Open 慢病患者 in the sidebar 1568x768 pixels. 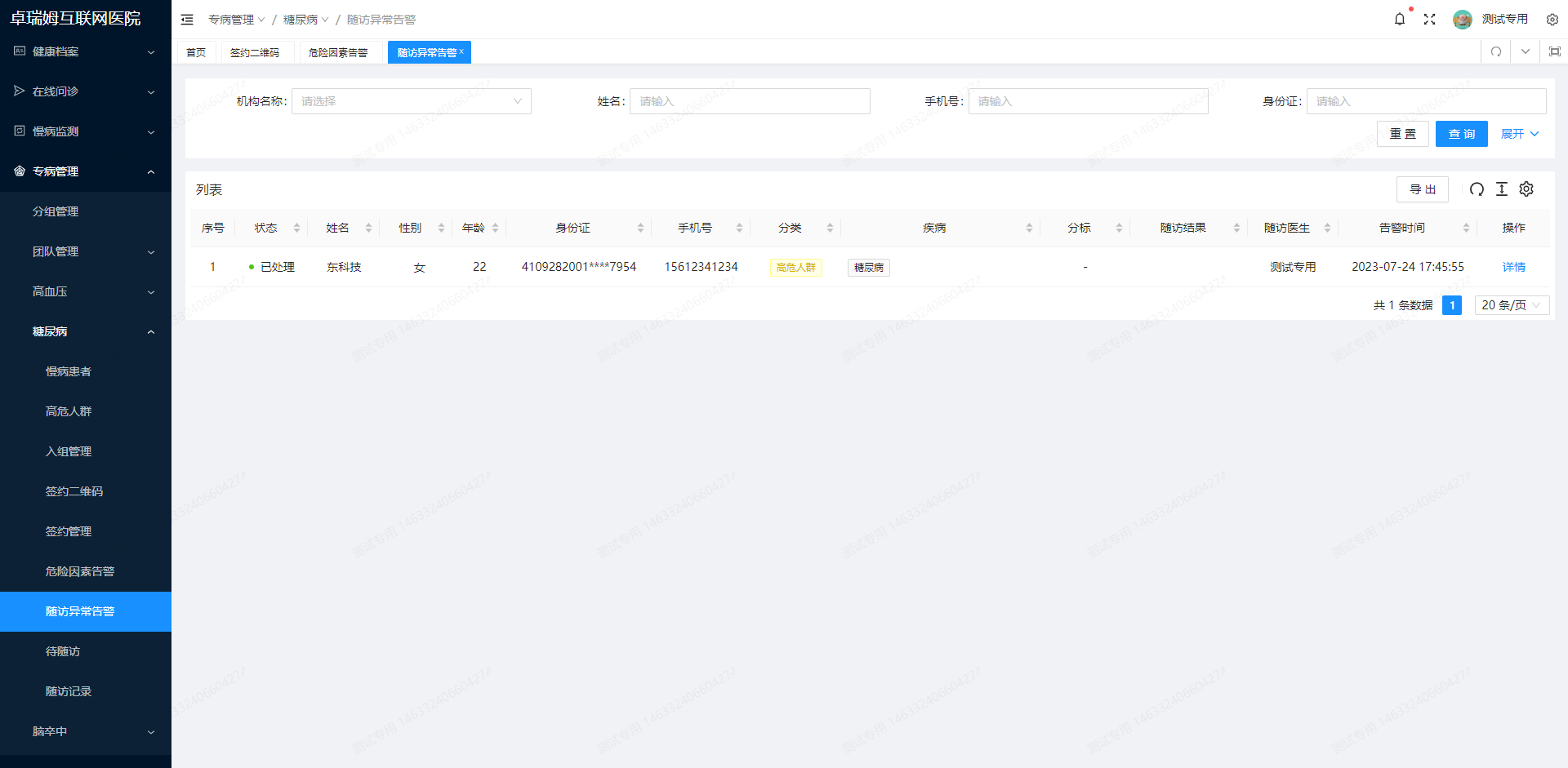[86, 371]
